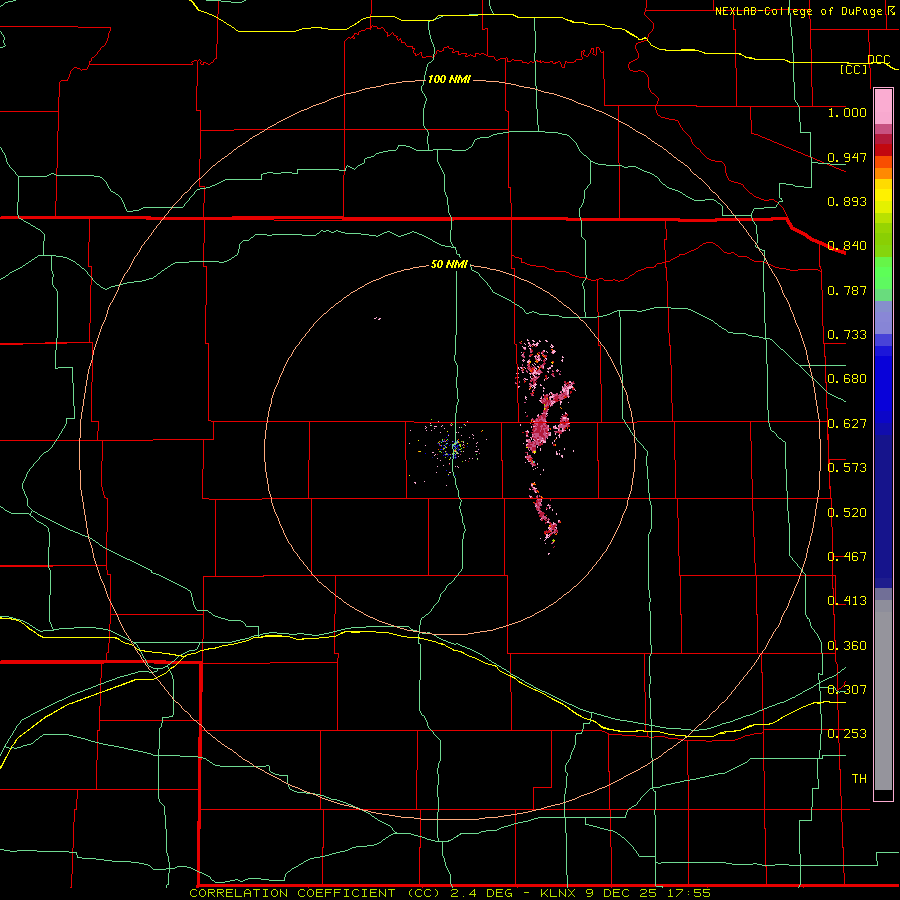Click the 0.840 scale value
Viewport: 900px width, 900px height.
pos(847,246)
